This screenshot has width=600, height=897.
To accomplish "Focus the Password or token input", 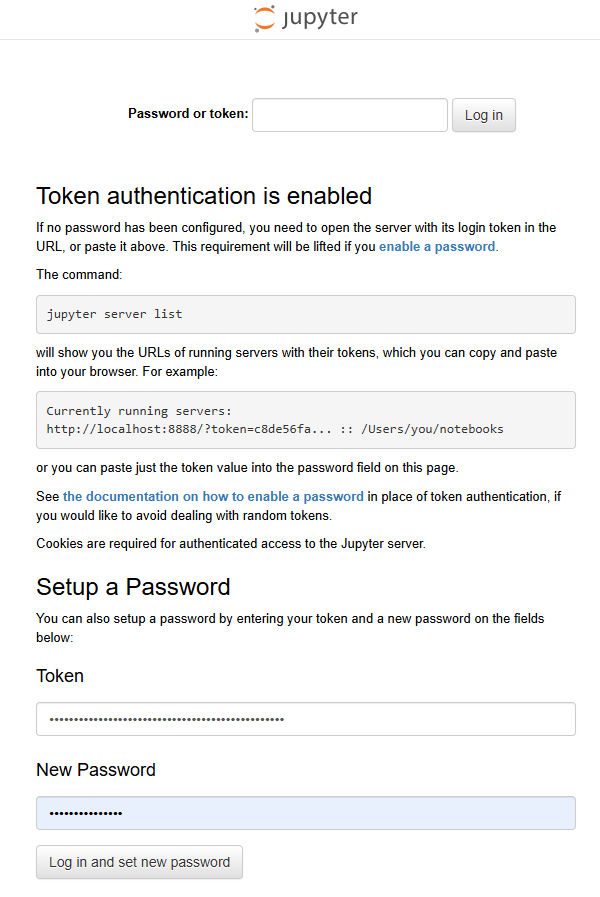I will [349, 115].
